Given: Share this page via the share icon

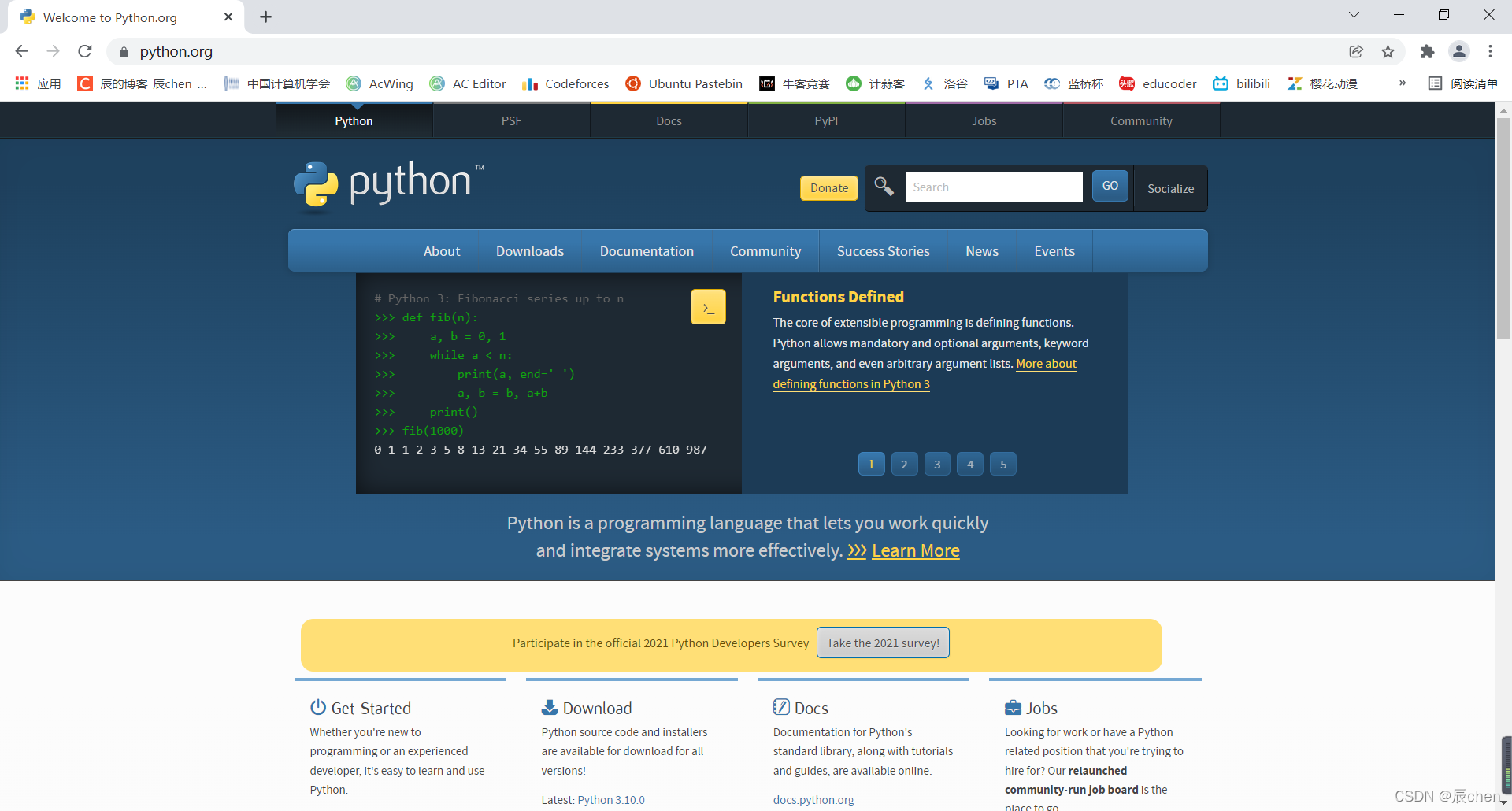Looking at the screenshot, I should tap(1356, 51).
